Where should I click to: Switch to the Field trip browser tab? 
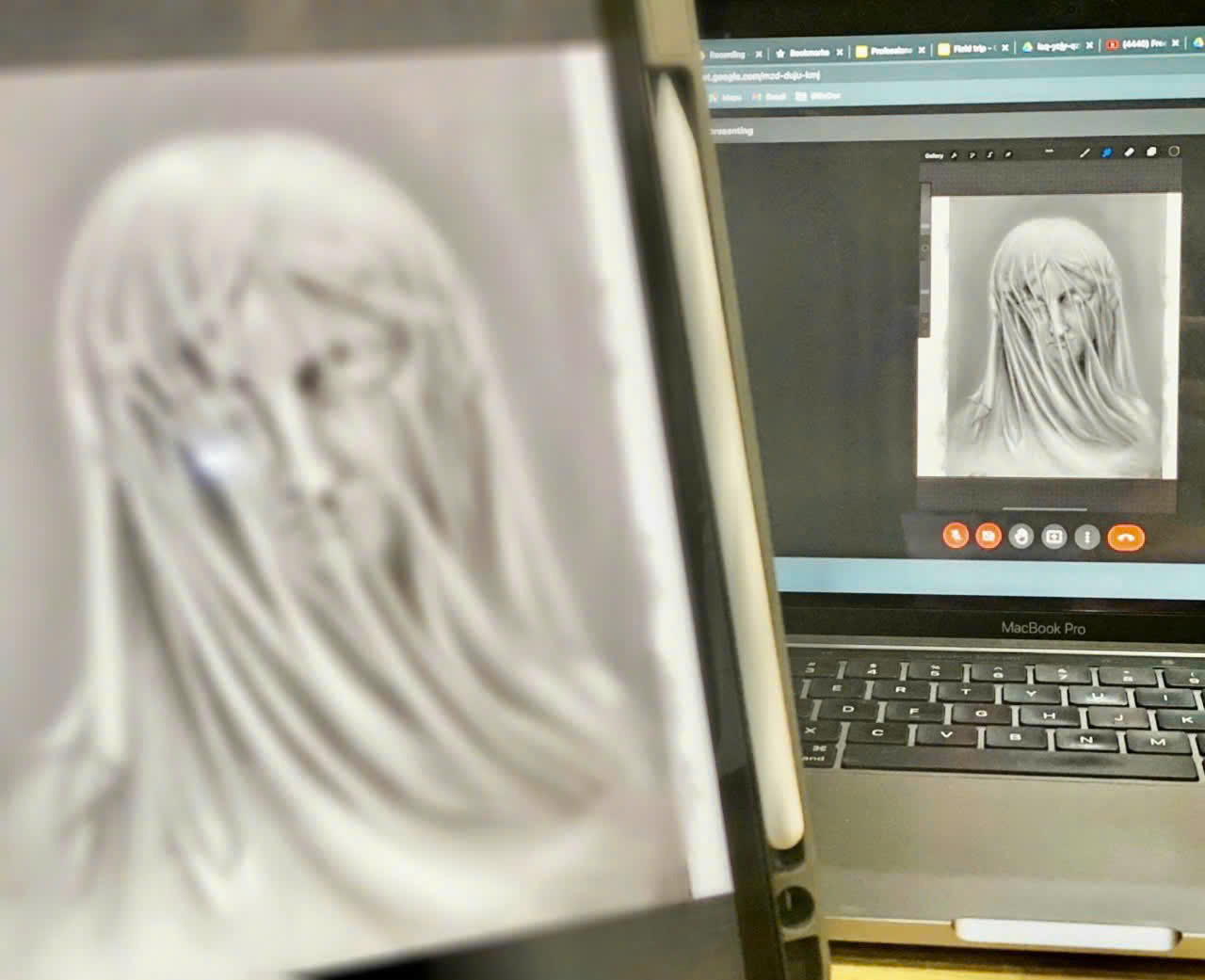pyautogui.click(x=973, y=49)
